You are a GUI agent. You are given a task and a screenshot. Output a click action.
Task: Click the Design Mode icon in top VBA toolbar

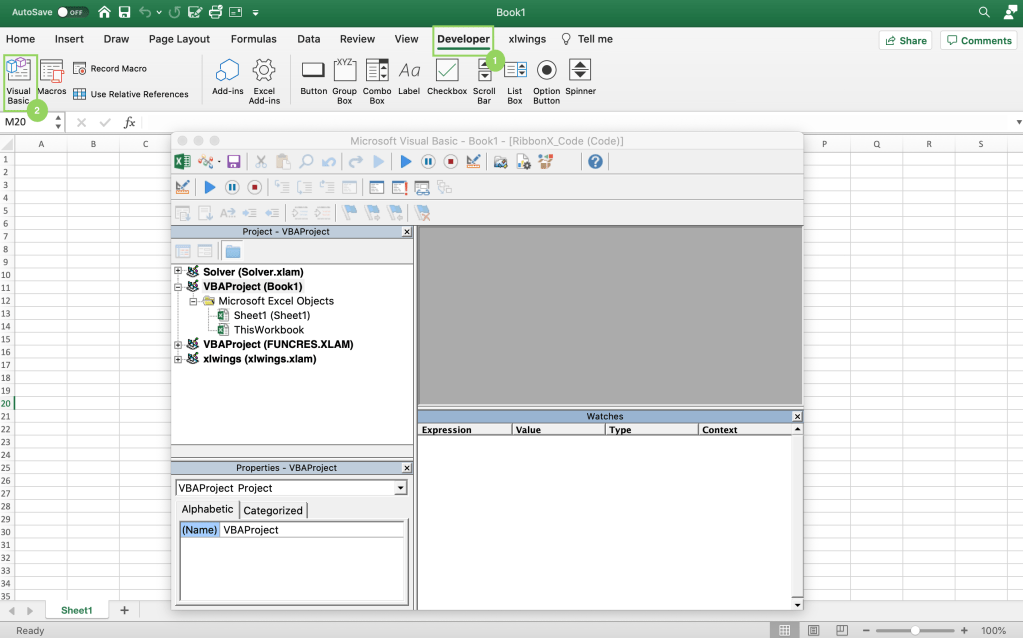473,161
